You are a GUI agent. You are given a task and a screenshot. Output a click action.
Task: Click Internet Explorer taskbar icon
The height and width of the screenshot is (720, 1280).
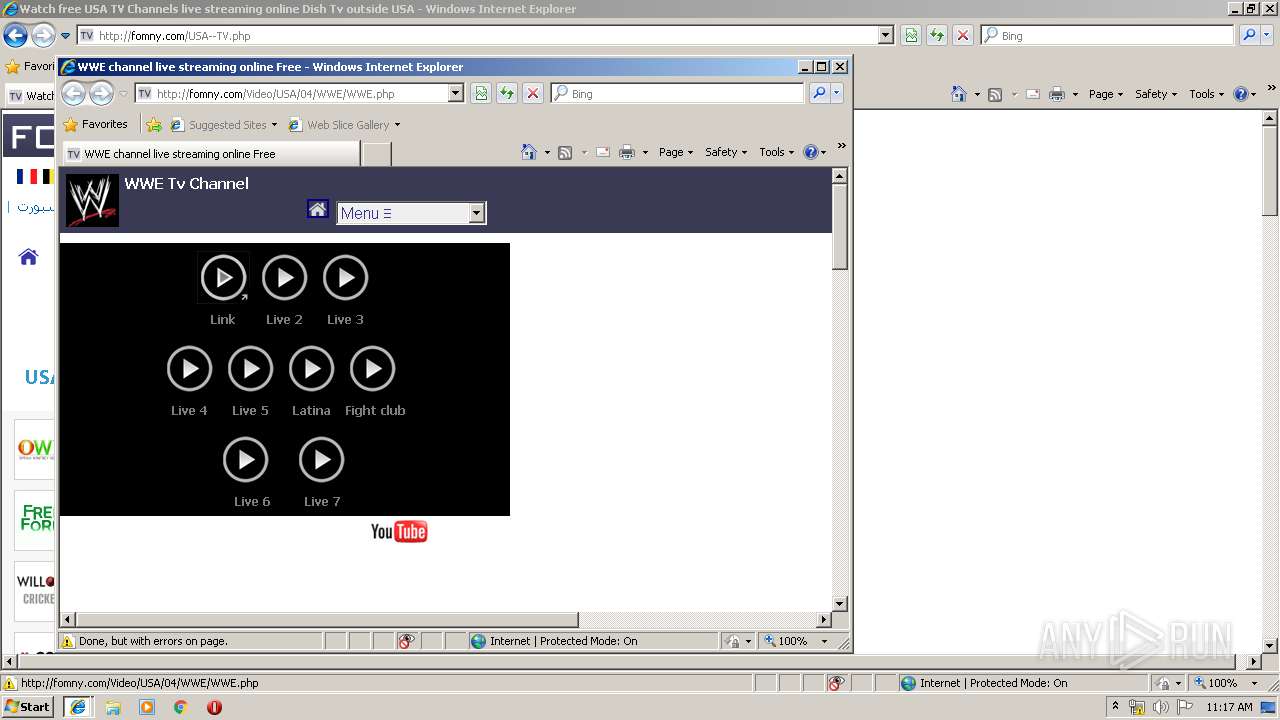coord(77,707)
